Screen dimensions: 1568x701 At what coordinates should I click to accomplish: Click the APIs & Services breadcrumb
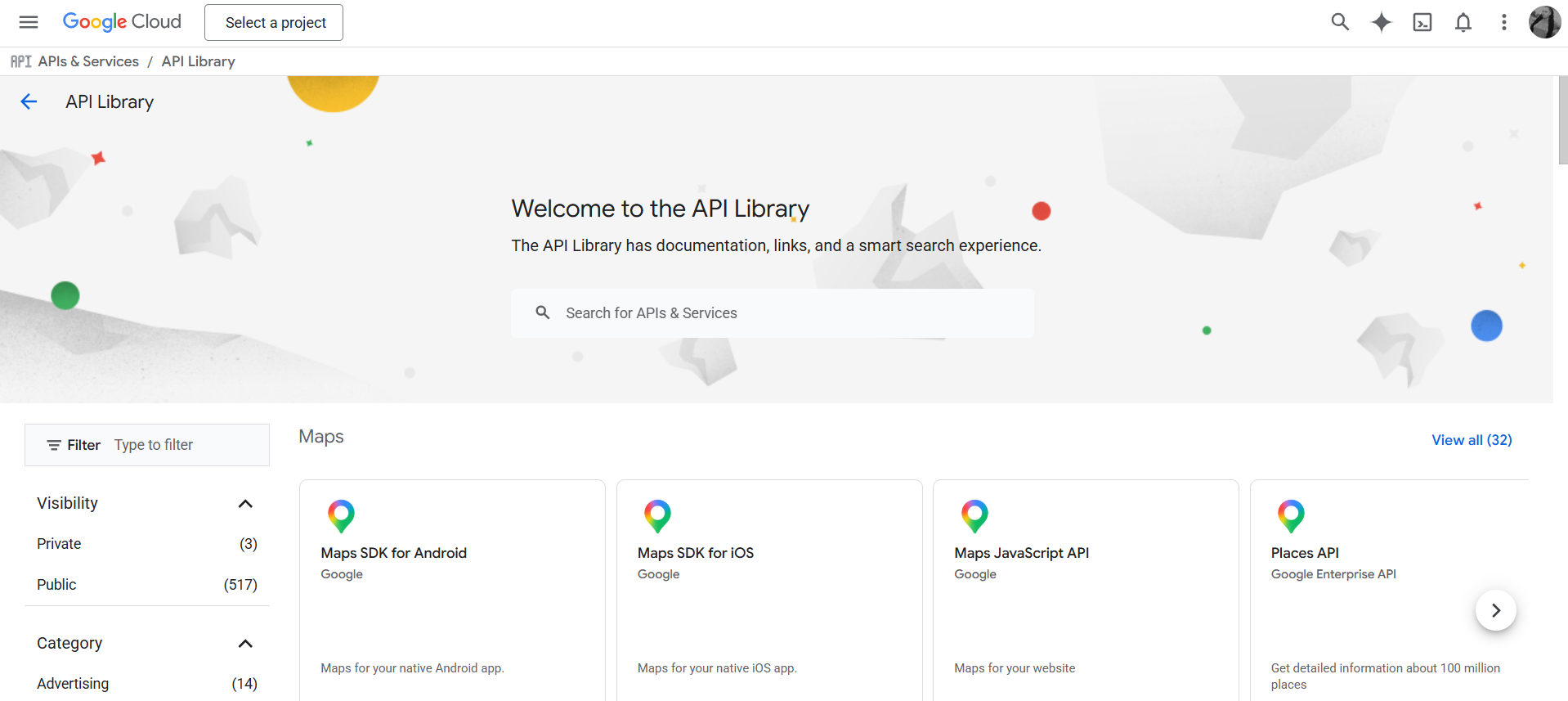[x=88, y=61]
